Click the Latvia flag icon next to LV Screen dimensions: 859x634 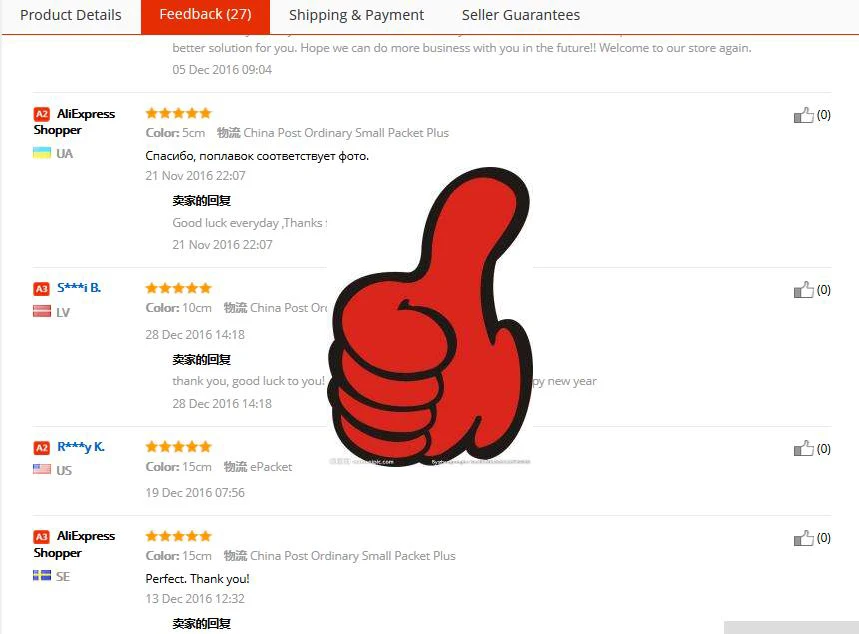pos(42,312)
